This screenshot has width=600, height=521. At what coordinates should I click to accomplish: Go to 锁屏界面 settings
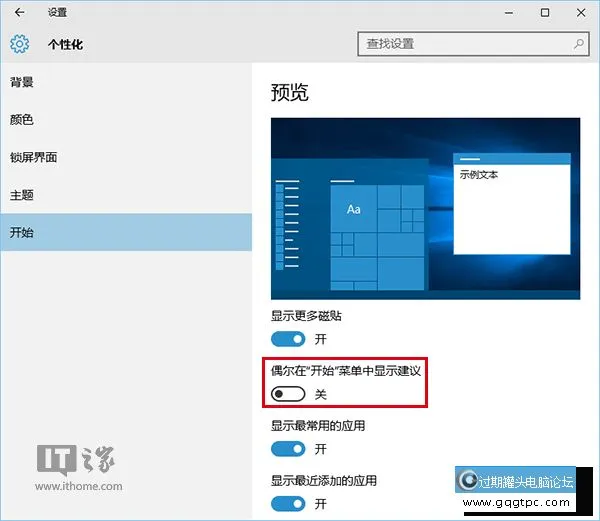tap(34, 157)
